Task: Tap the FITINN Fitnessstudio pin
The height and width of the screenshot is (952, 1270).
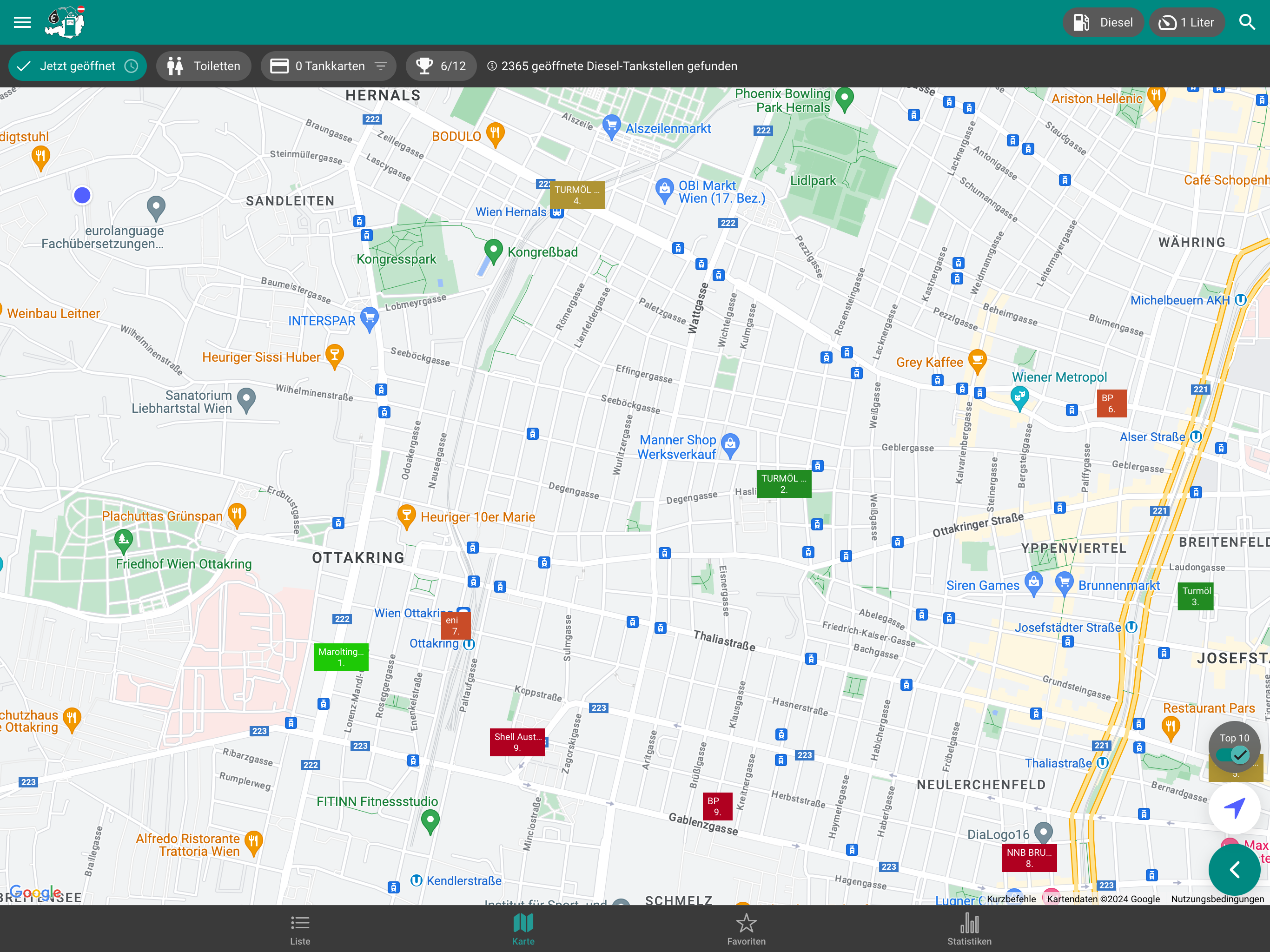Action: pyautogui.click(x=430, y=822)
